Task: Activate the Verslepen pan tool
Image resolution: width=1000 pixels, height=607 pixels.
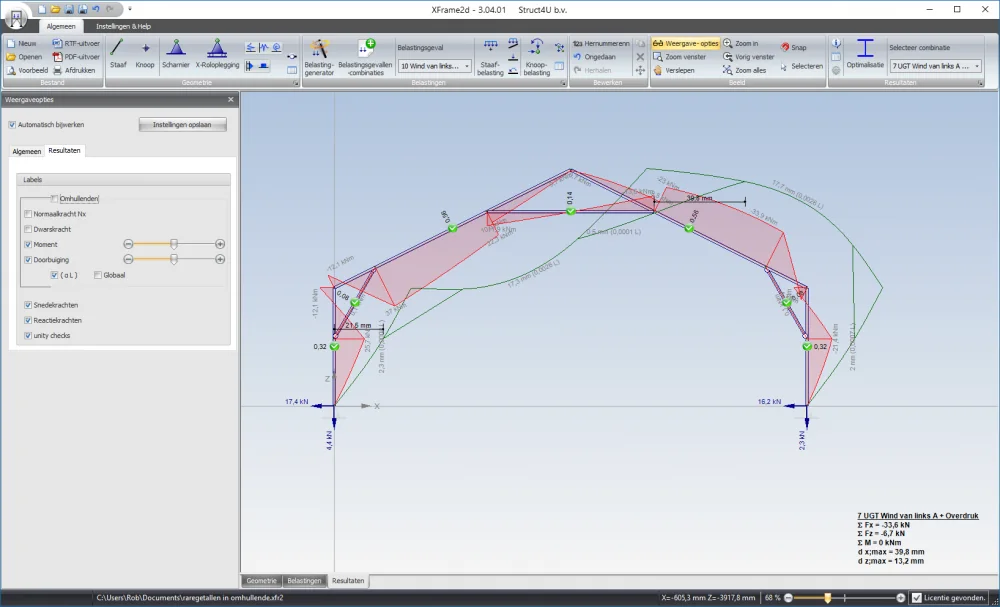Action: [x=673, y=70]
